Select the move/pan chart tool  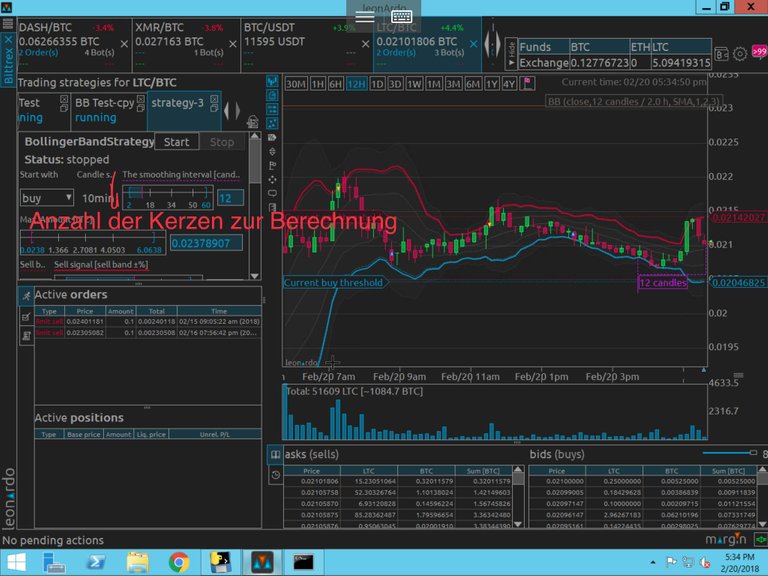coord(272,180)
